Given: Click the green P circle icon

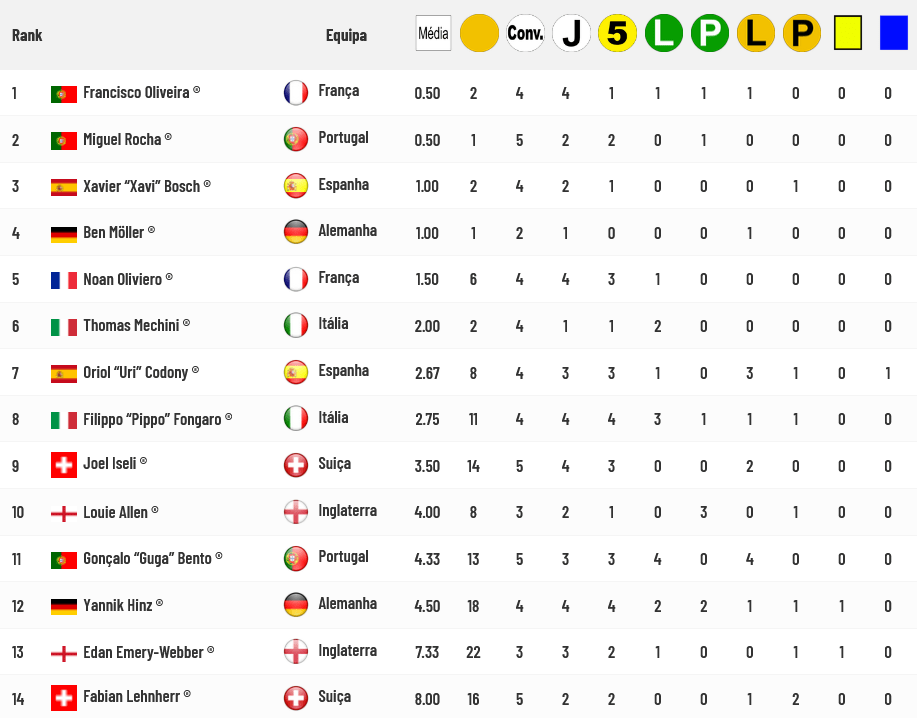Looking at the screenshot, I should tap(710, 33).
